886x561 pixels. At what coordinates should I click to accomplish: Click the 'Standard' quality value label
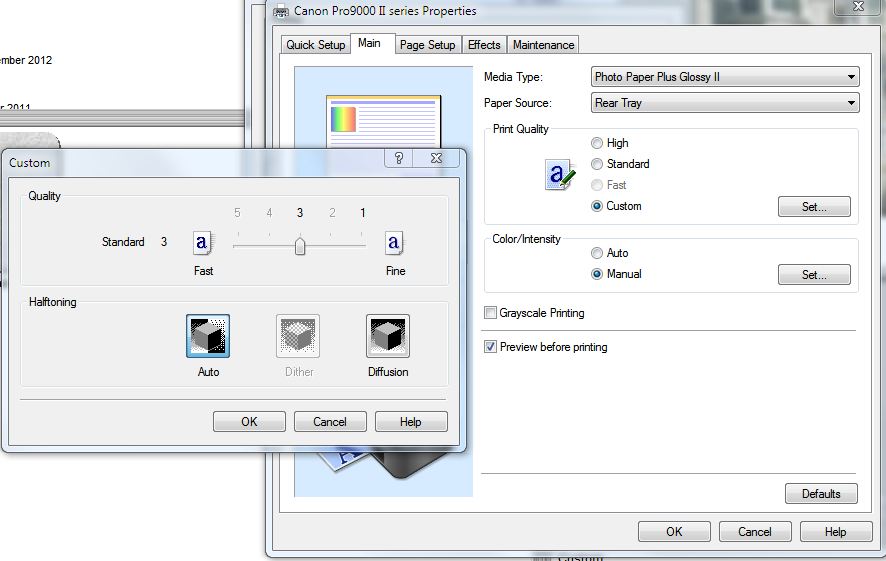(x=123, y=242)
